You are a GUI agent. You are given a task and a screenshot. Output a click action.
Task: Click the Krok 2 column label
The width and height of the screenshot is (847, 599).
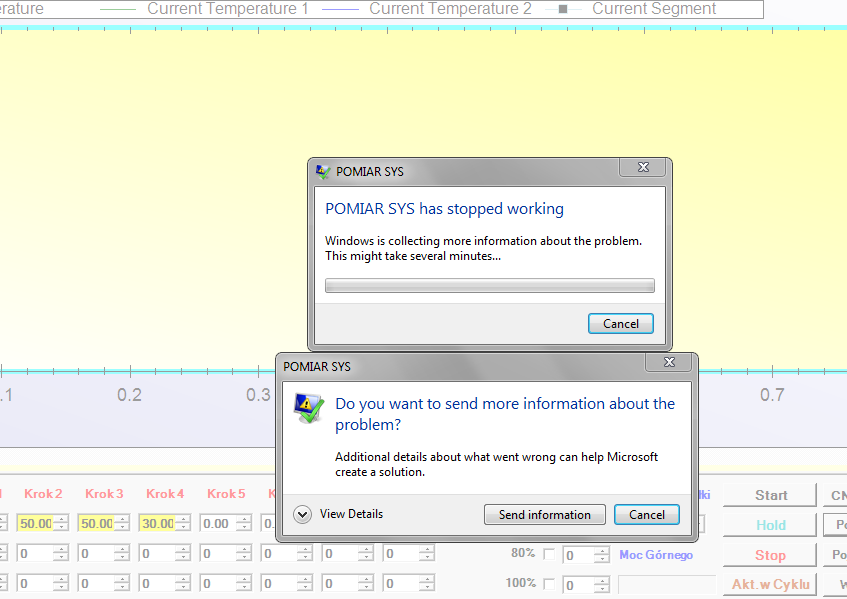[43, 494]
